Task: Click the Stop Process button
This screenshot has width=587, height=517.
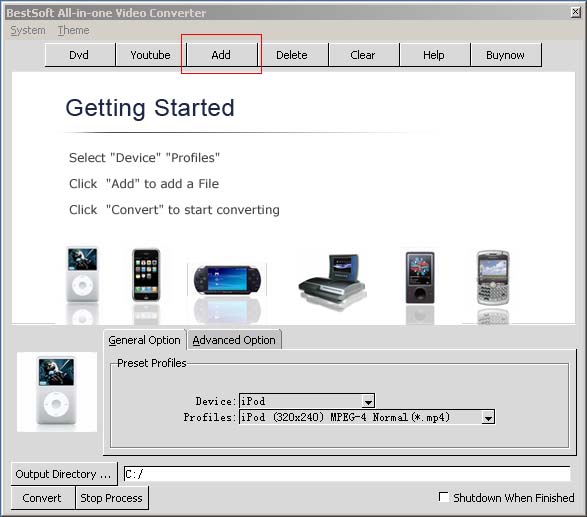Action: click(112, 498)
